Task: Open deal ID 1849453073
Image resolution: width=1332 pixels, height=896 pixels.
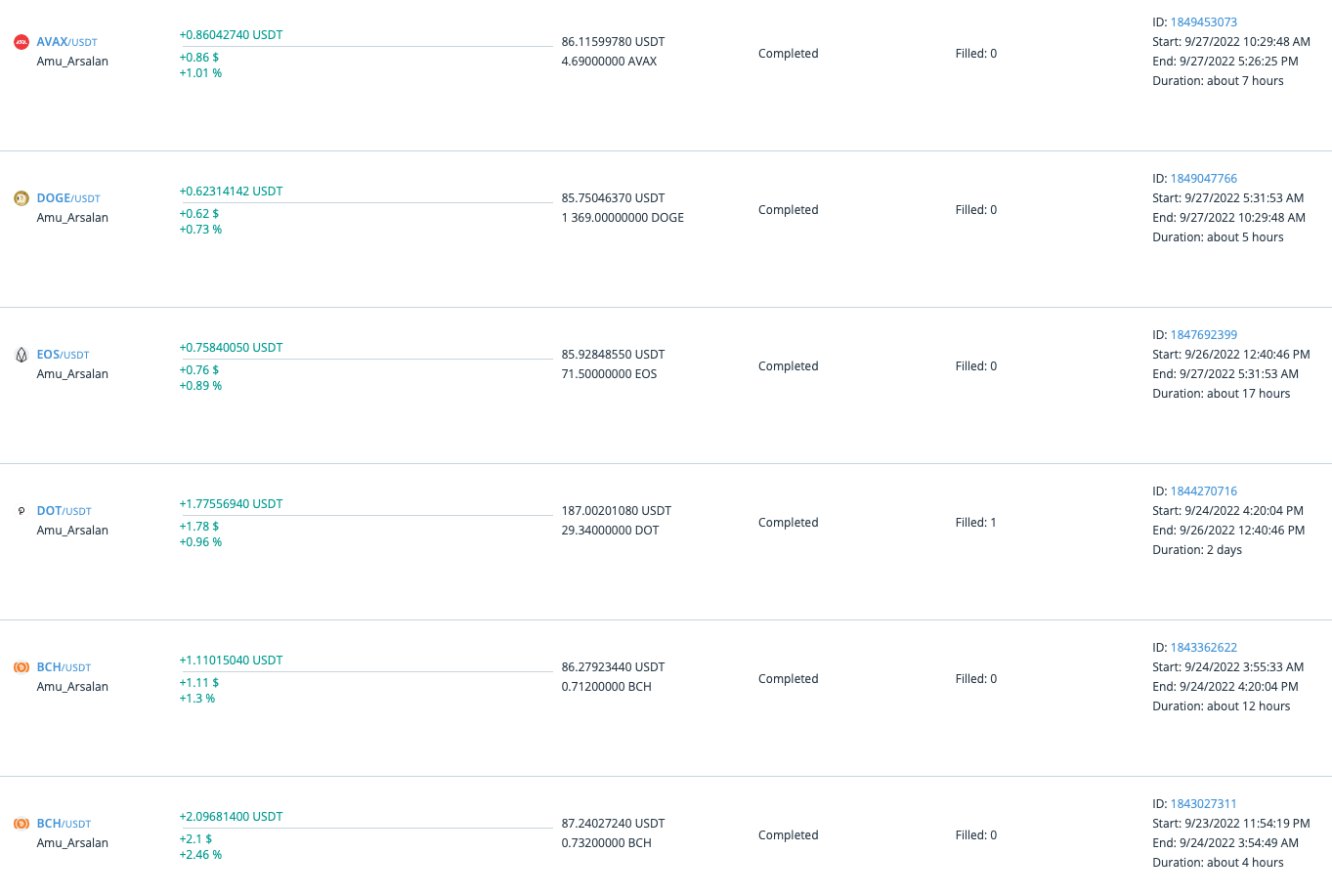Action: [1204, 22]
